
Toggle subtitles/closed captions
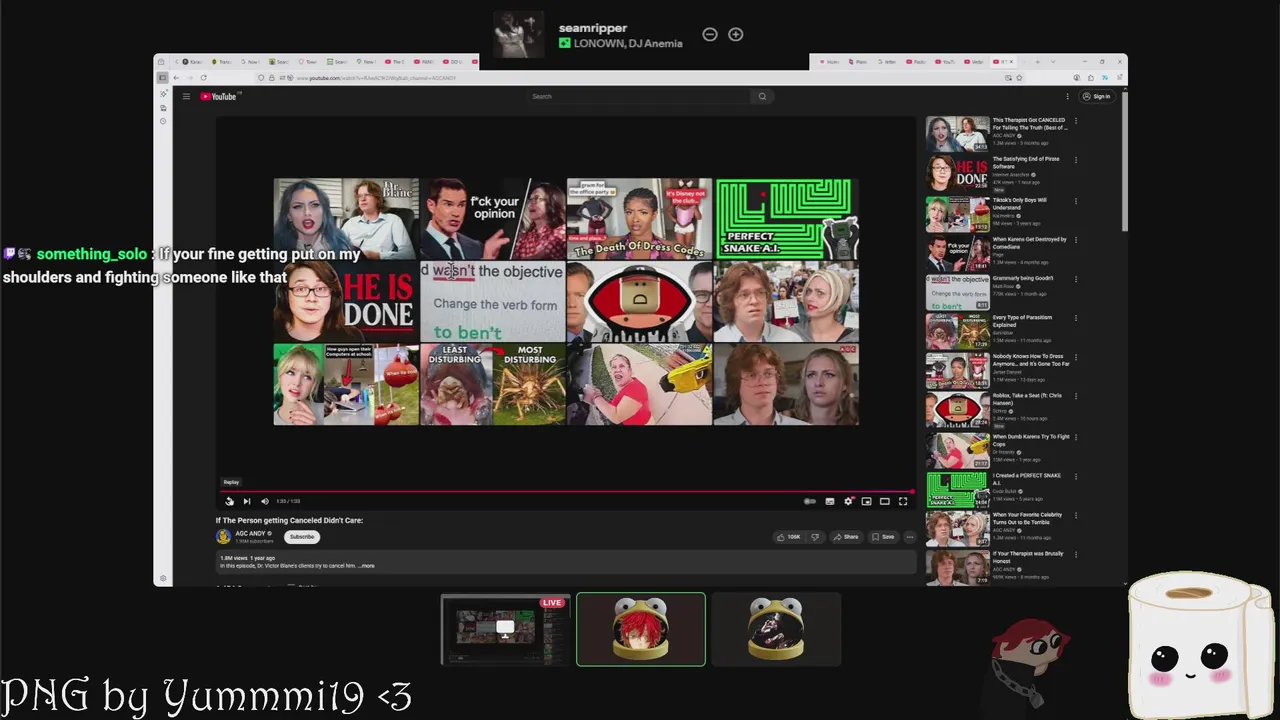click(x=830, y=501)
